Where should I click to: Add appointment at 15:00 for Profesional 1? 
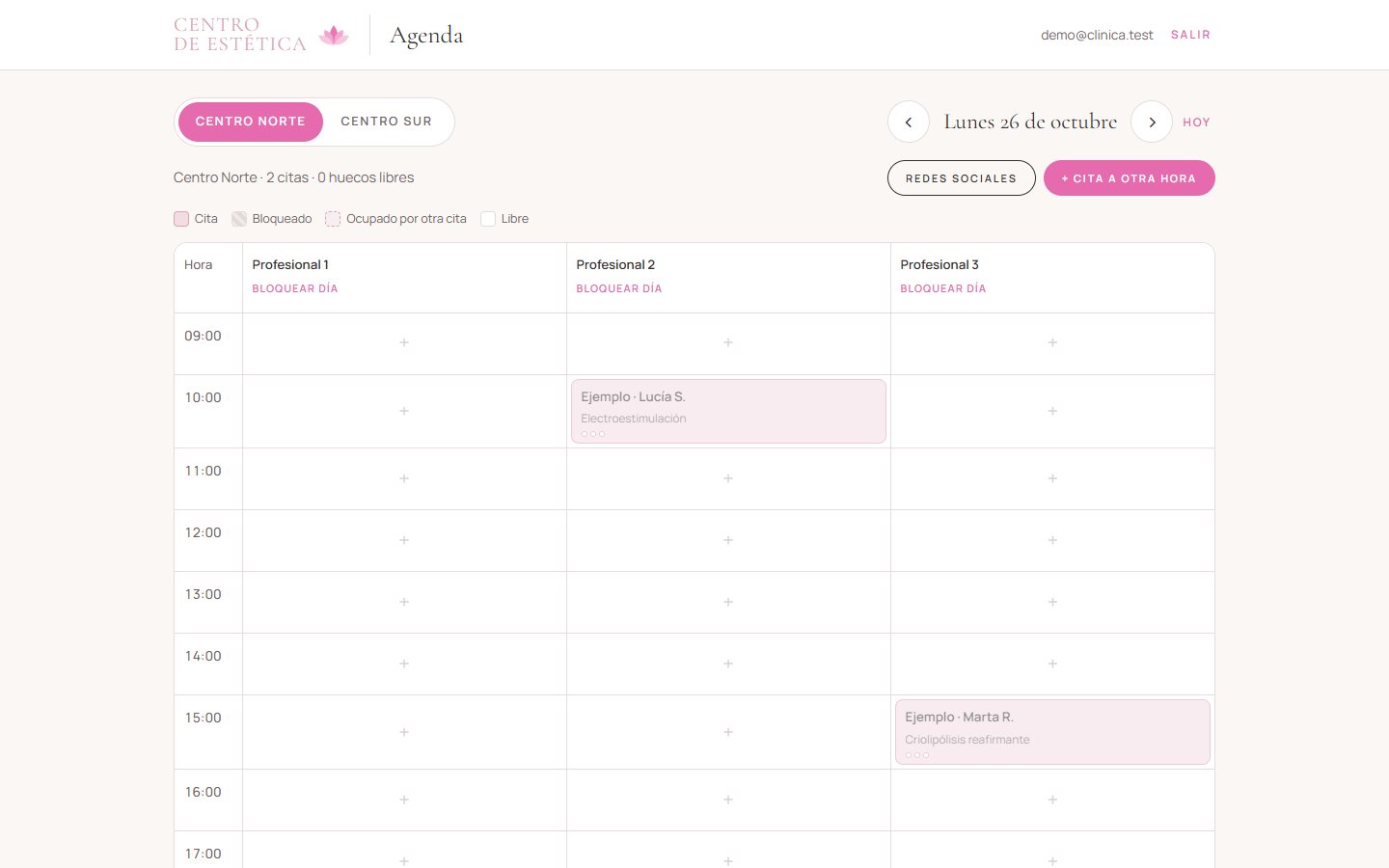coord(404,732)
